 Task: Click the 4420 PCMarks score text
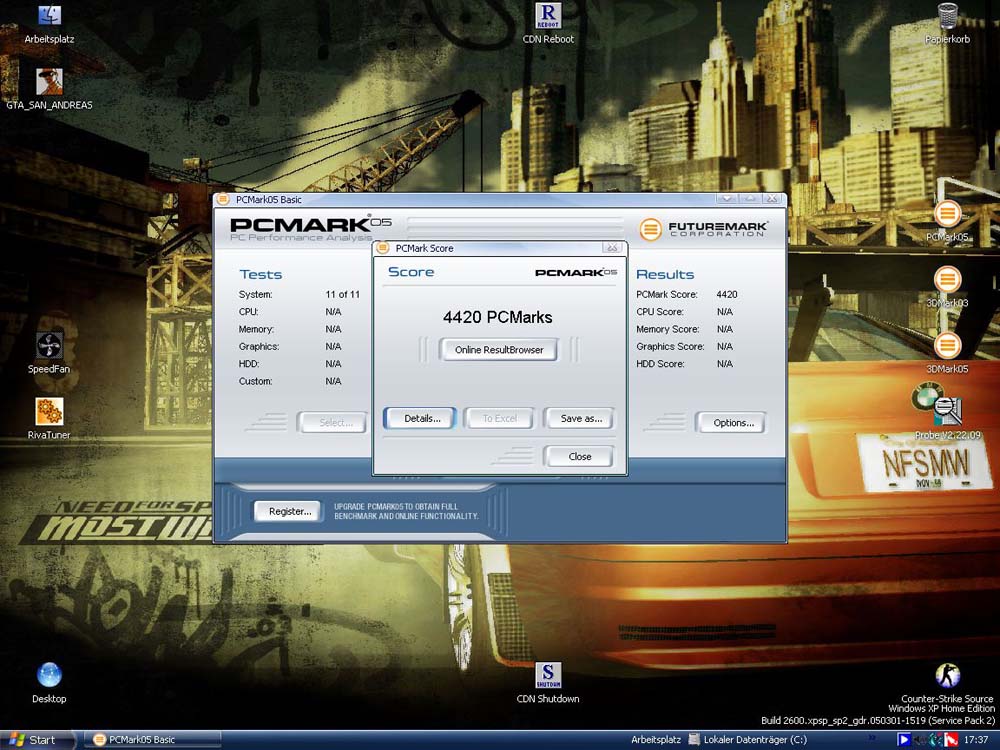(x=497, y=318)
